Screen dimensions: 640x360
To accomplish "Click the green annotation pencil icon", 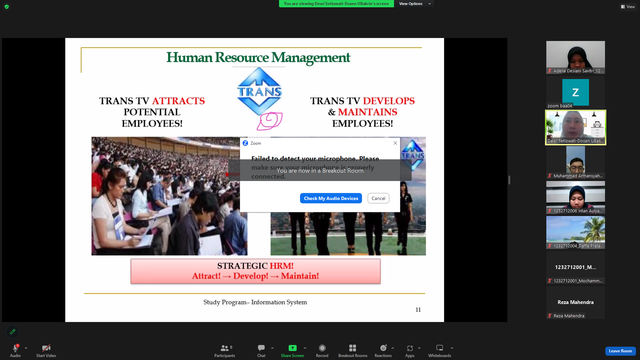I will pos(13,331).
